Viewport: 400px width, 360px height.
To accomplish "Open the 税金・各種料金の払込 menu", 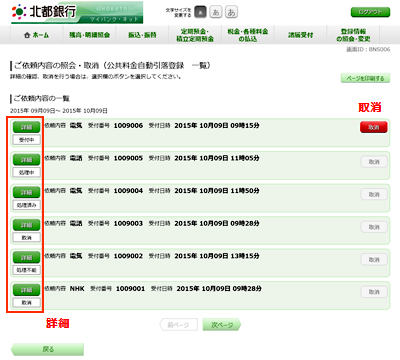I will tap(248, 35).
